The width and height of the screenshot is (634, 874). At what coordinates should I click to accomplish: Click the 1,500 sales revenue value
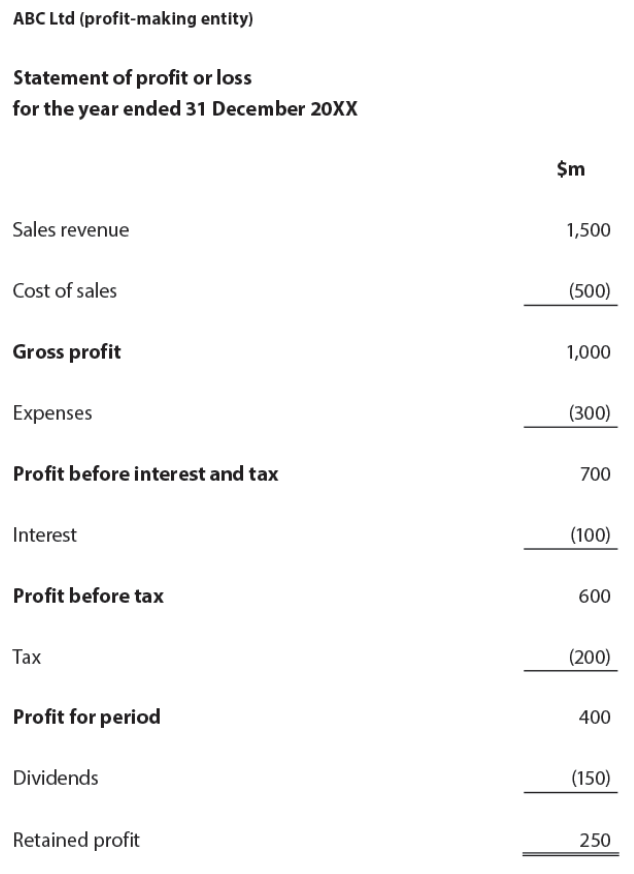pyautogui.click(x=588, y=230)
